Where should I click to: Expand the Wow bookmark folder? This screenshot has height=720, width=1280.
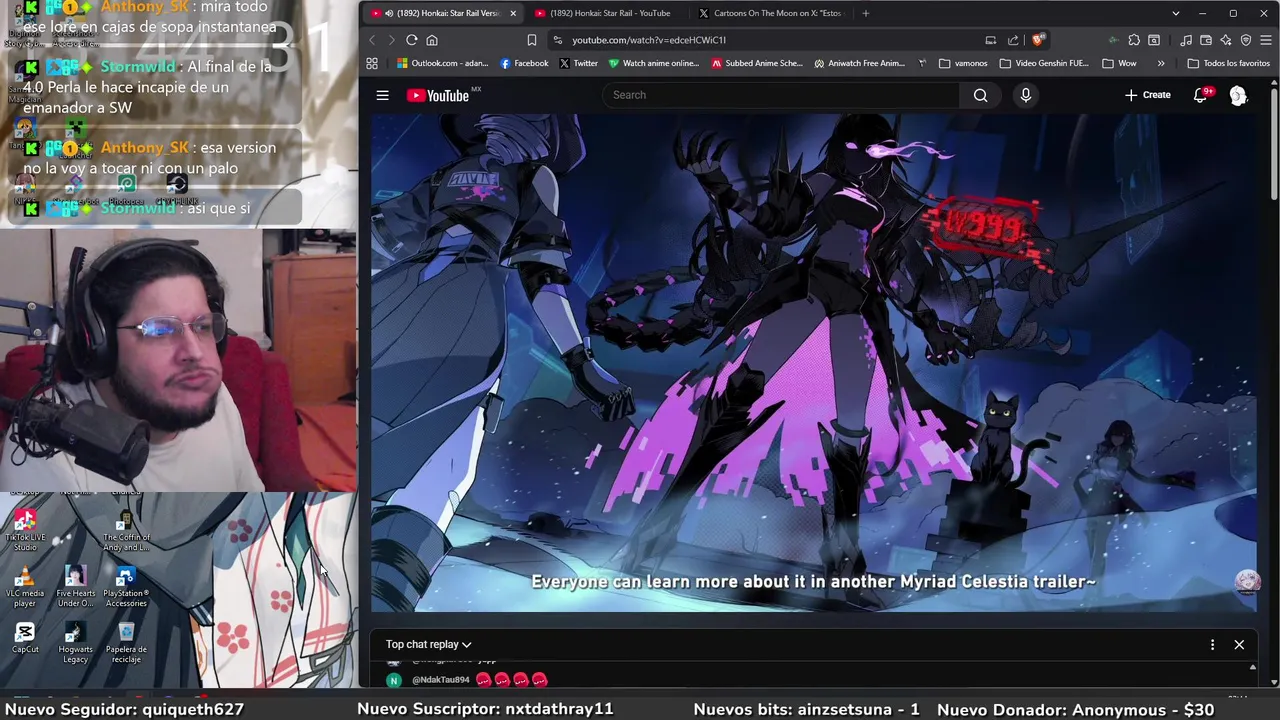click(1119, 63)
